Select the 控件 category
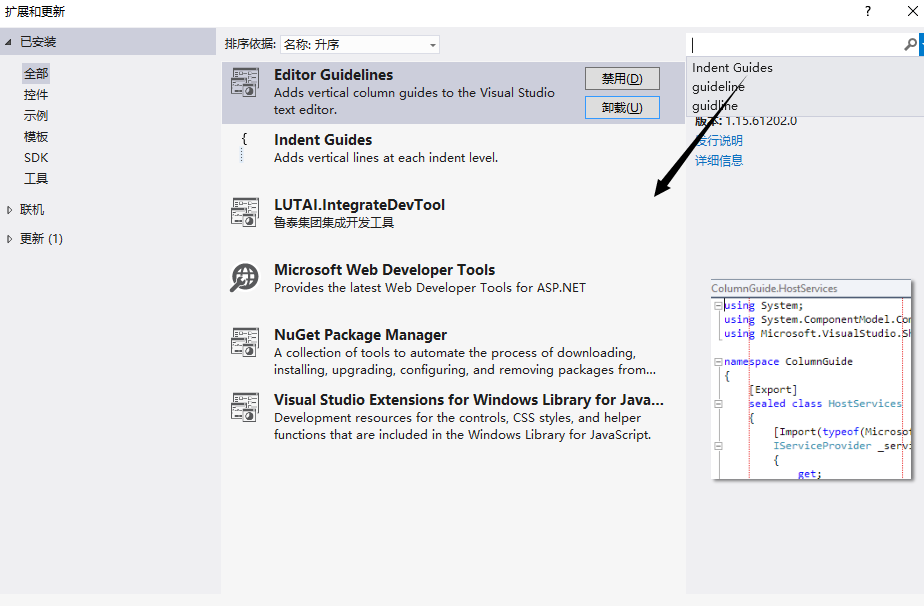 click(x=36, y=95)
